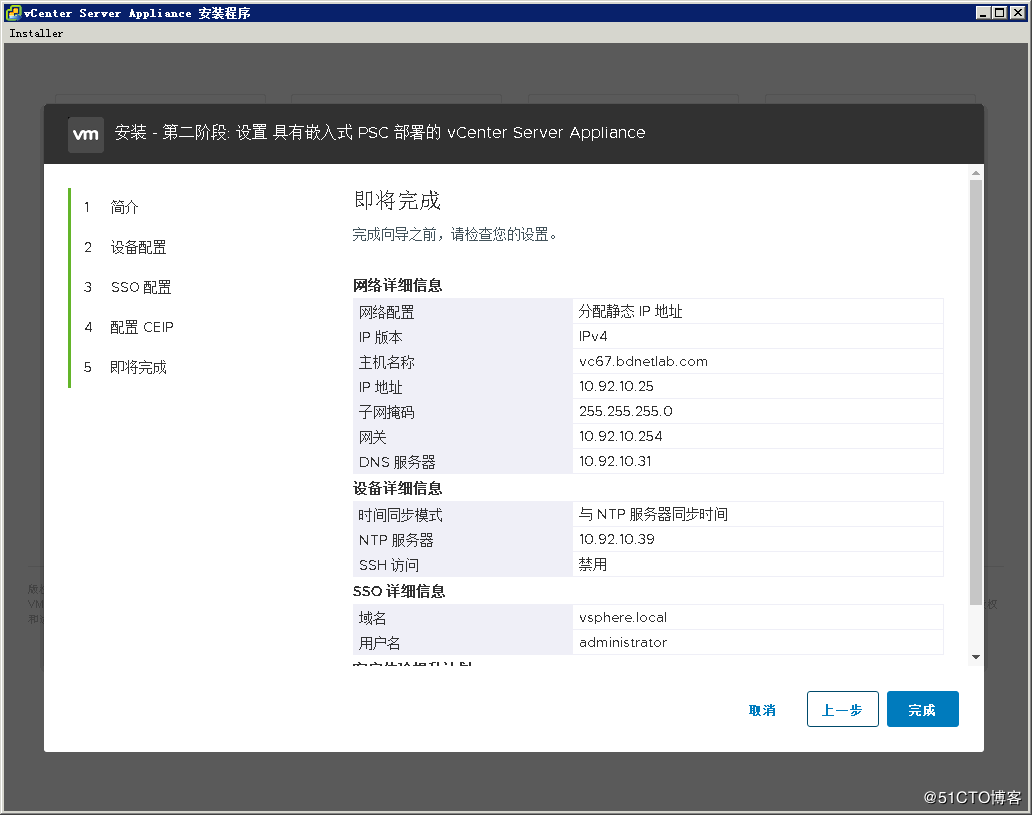The image size is (1032, 815).
Task: Click DNS server value 10.92.10.31
Action: (x=615, y=461)
